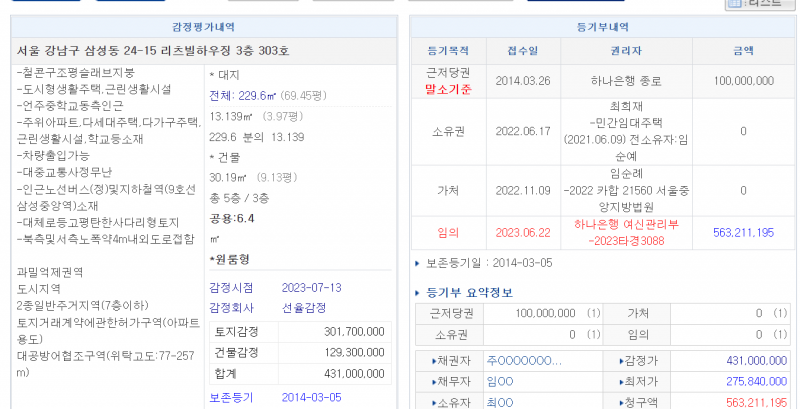Select the 채권자 name 주OOOOOOO entry
Image resolution: width=800 pixels, height=409 pixels.
click(x=523, y=360)
